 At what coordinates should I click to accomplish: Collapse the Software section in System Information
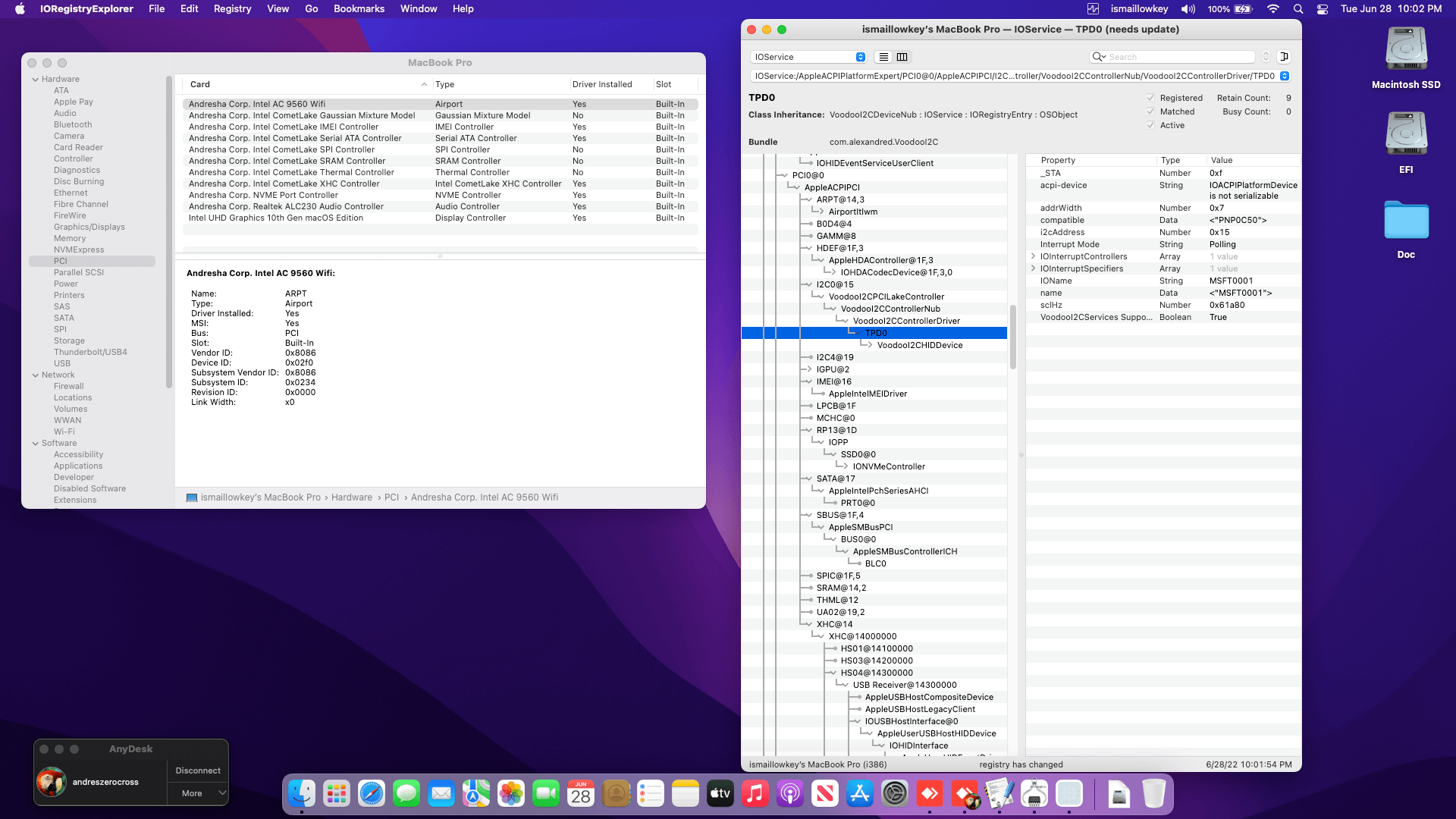(36, 443)
